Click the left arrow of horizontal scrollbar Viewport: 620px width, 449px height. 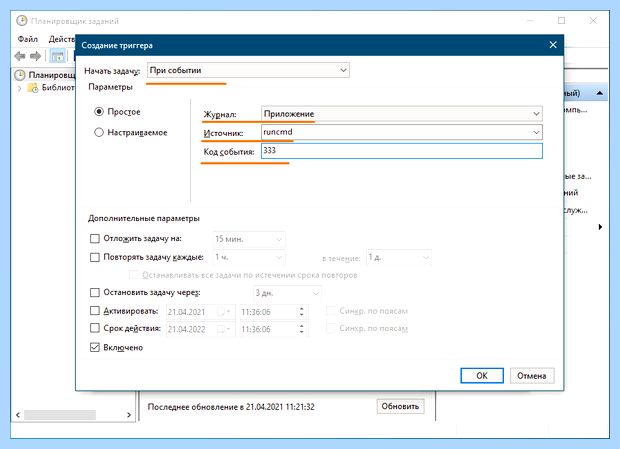click(18, 415)
